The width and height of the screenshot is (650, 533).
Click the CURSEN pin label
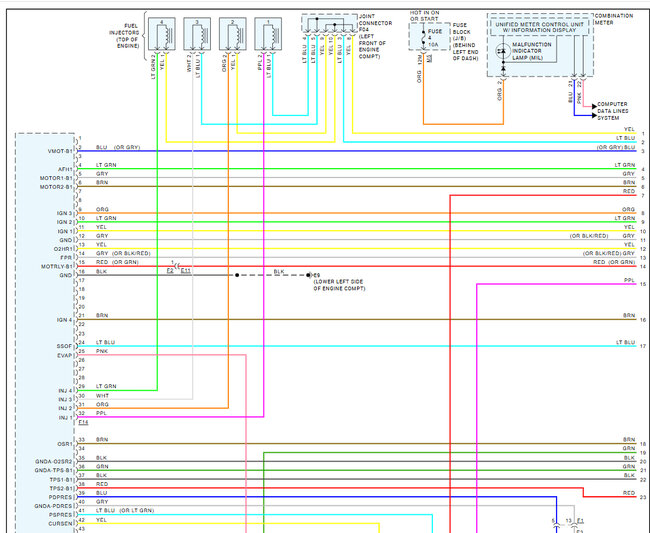coord(61,524)
